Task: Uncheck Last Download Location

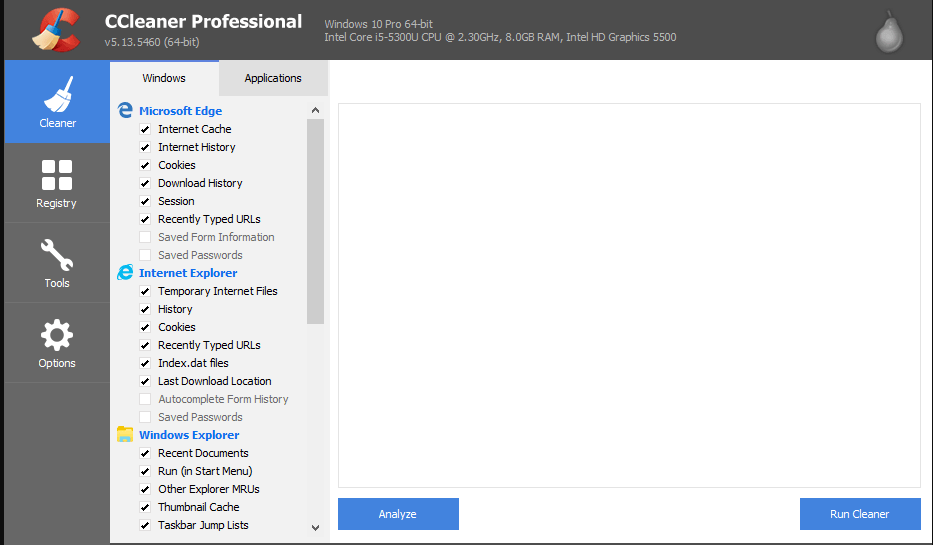Action: tap(145, 381)
